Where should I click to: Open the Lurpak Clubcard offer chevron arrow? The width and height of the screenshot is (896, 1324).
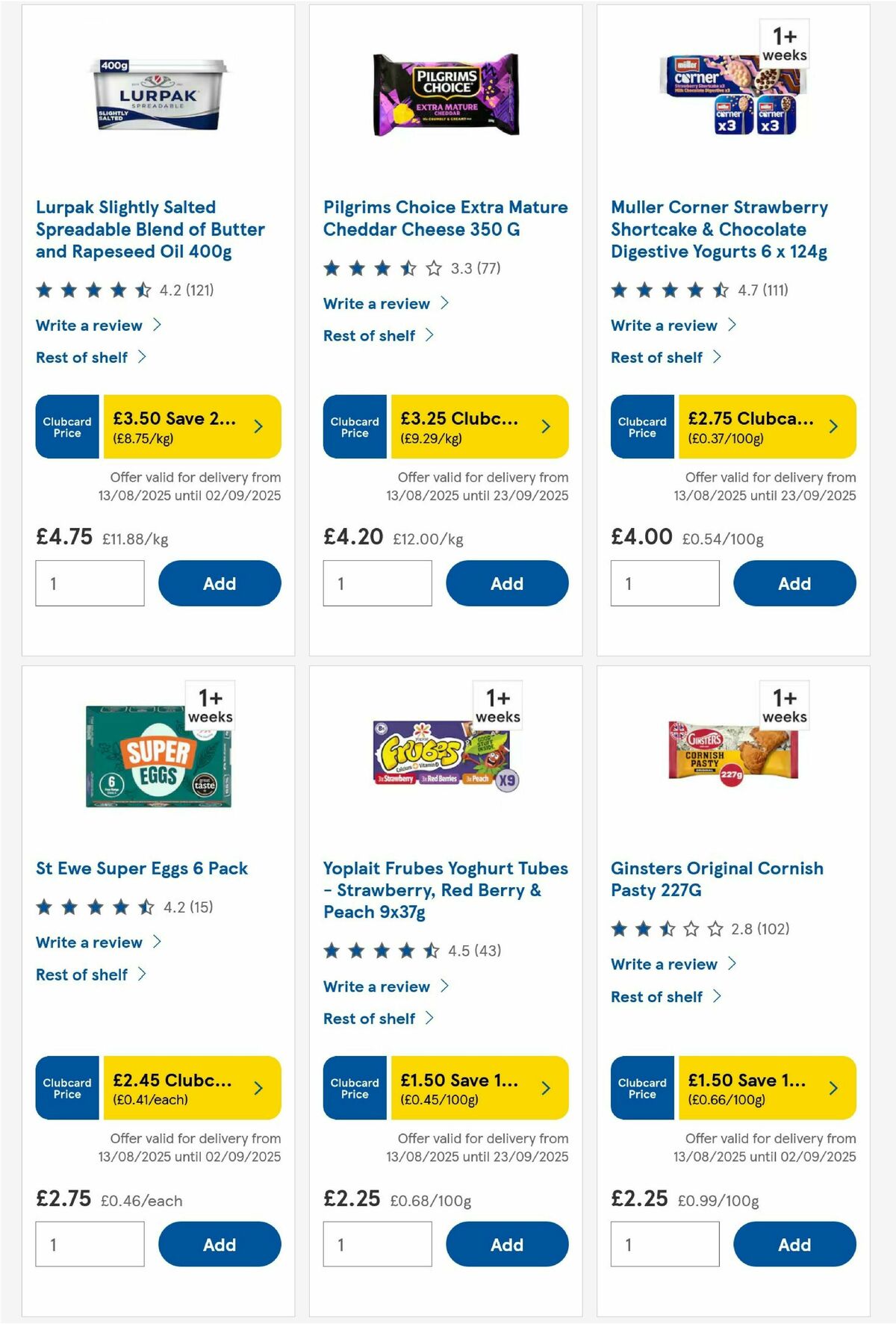coord(258,426)
